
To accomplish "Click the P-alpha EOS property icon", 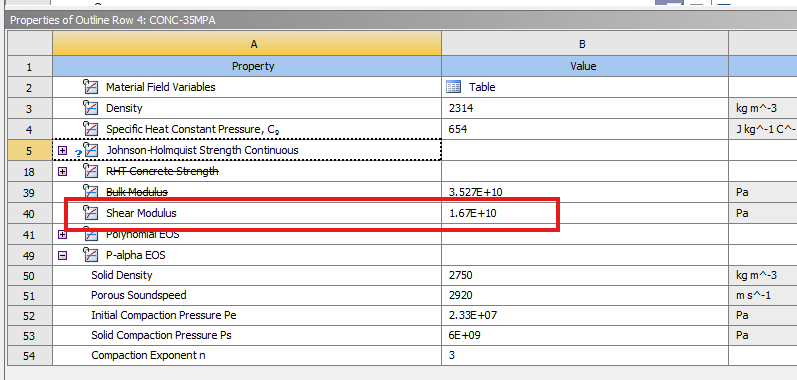I will click(90, 255).
